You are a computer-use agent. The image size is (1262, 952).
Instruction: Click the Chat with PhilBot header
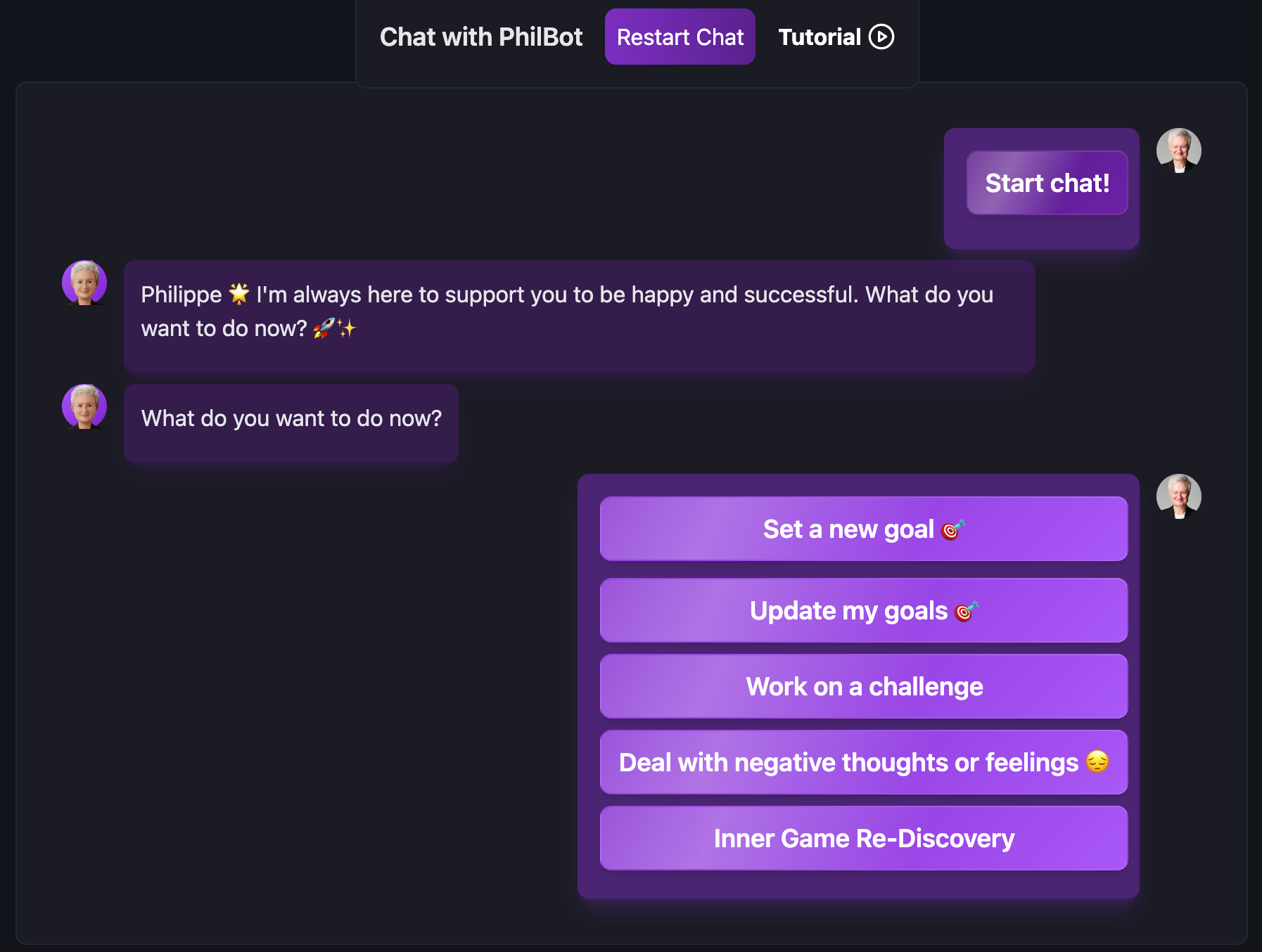[481, 37]
